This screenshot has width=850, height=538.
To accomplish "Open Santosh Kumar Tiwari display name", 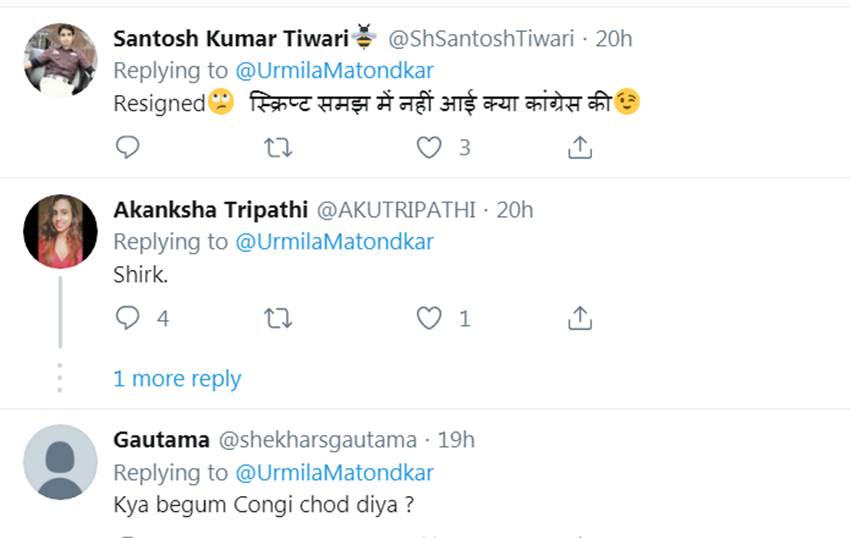I will (x=231, y=39).
